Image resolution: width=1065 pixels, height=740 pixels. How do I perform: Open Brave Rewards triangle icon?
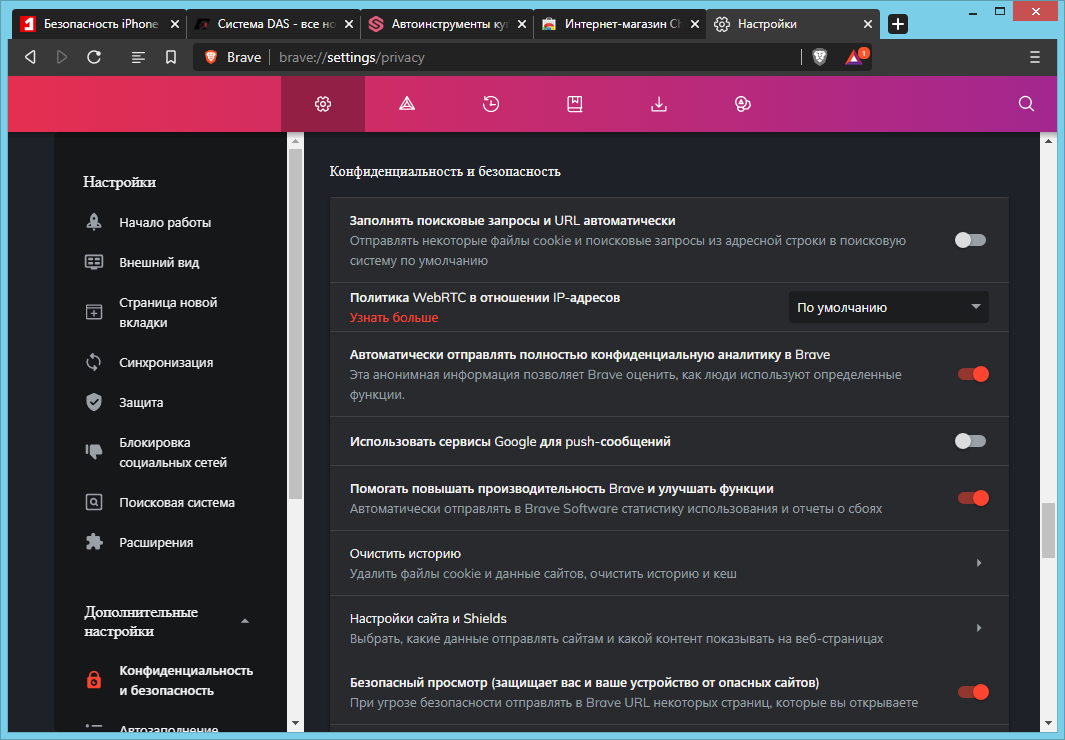[x=854, y=57]
